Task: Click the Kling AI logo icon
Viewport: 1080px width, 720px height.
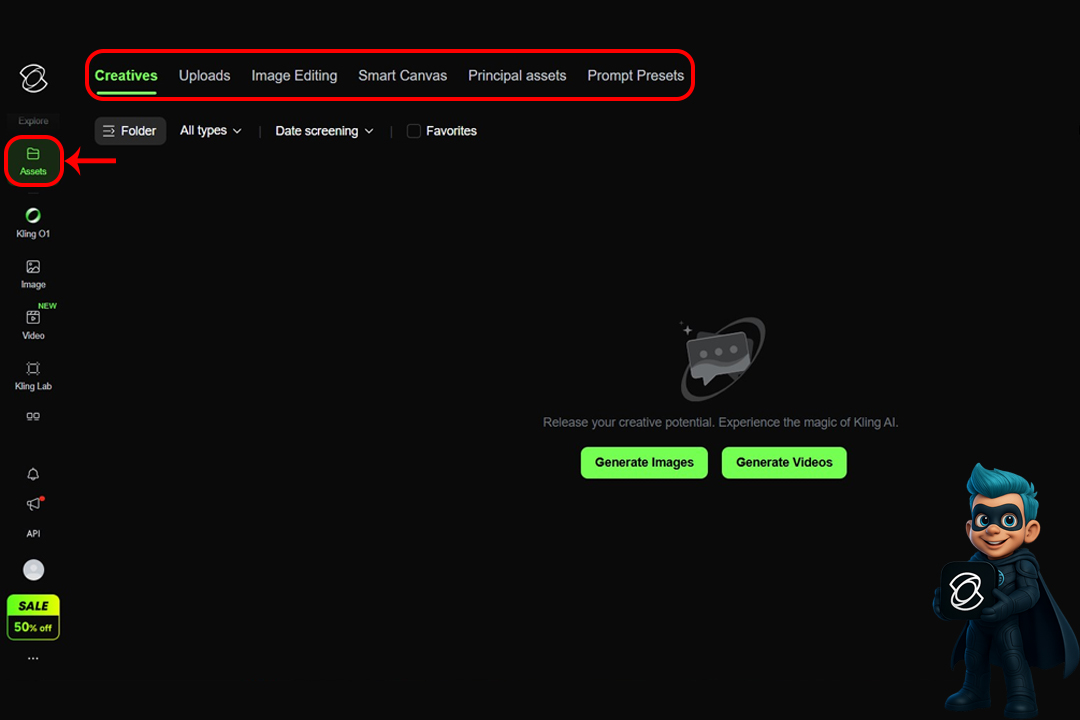Action: tap(33, 78)
